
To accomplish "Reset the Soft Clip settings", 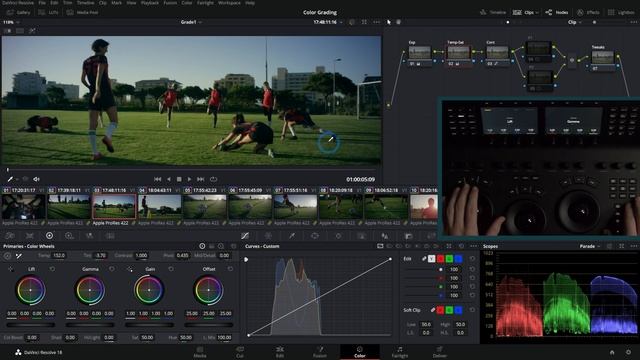I will pyautogui.click(x=472, y=310).
